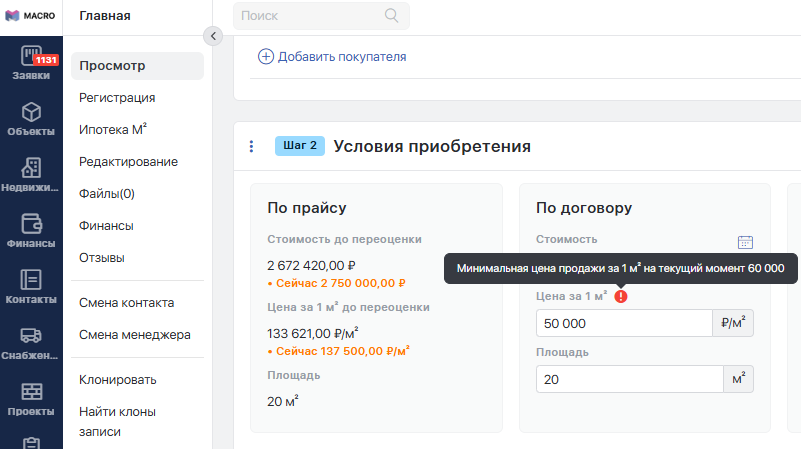Image resolution: width=801 pixels, height=449 pixels.
Task: Collapse the side menu with arrow
Action: (x=211, y=36)
